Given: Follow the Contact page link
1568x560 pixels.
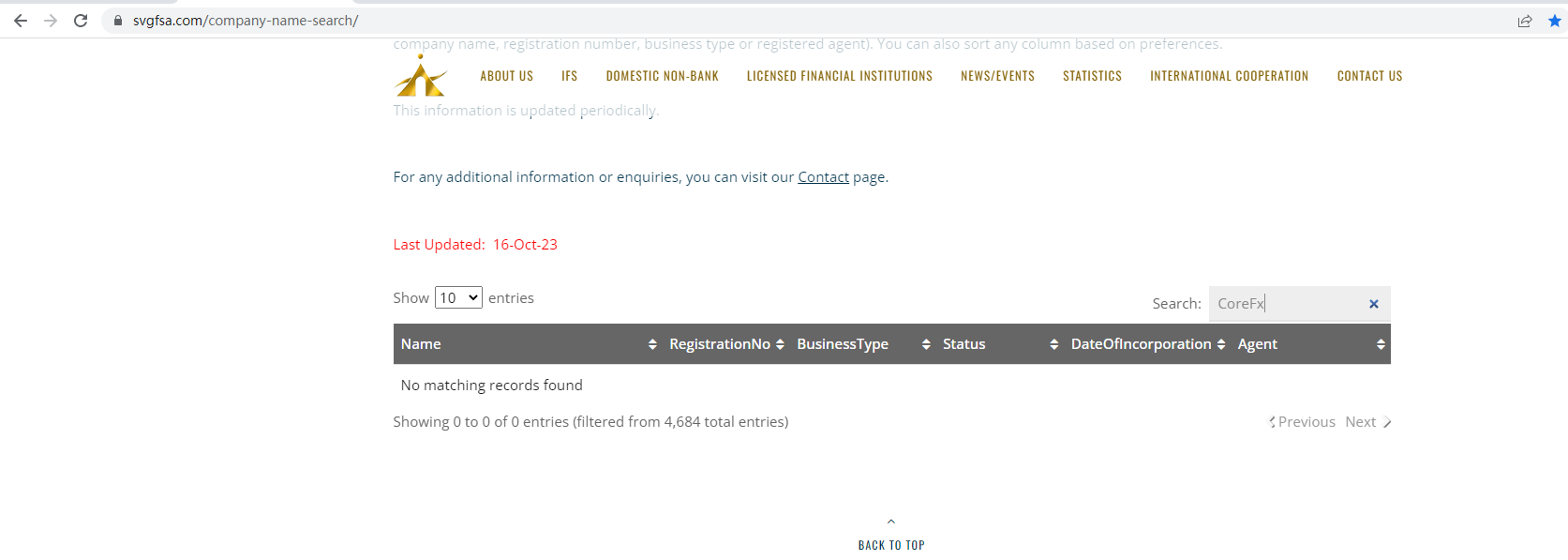Looking at the screenshot, I should [823, 176].
